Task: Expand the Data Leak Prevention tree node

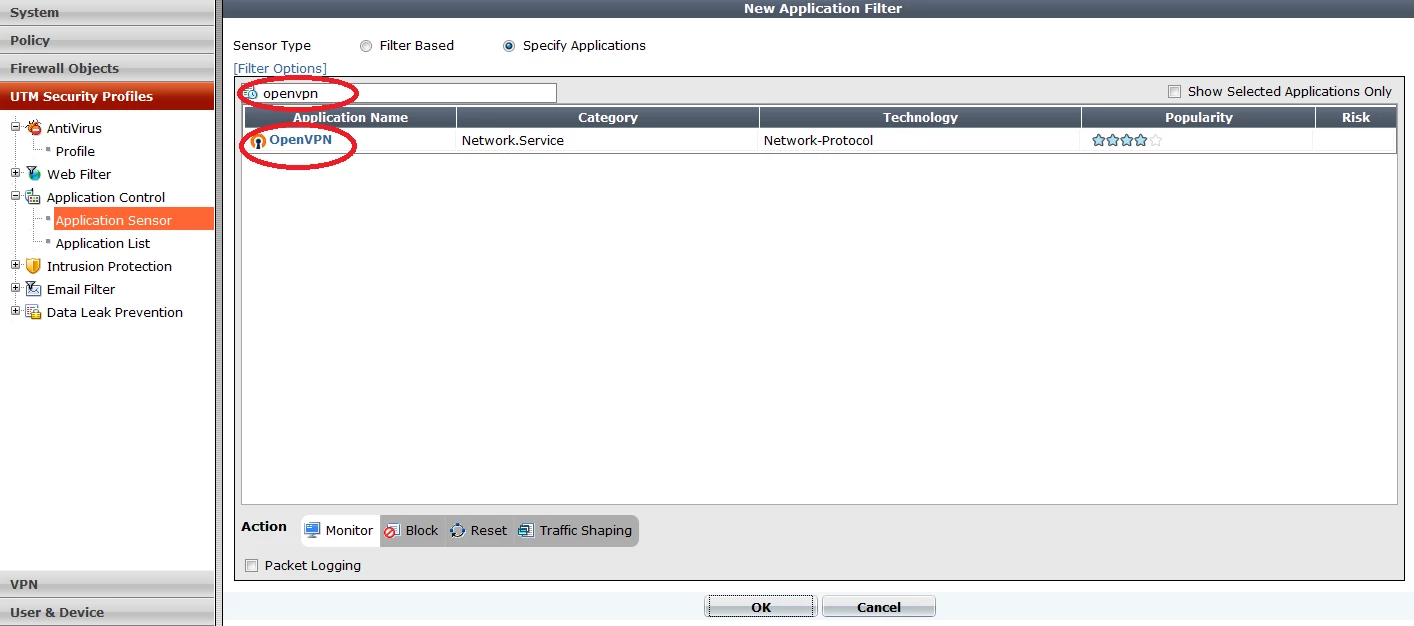Action: pos(15,311)
